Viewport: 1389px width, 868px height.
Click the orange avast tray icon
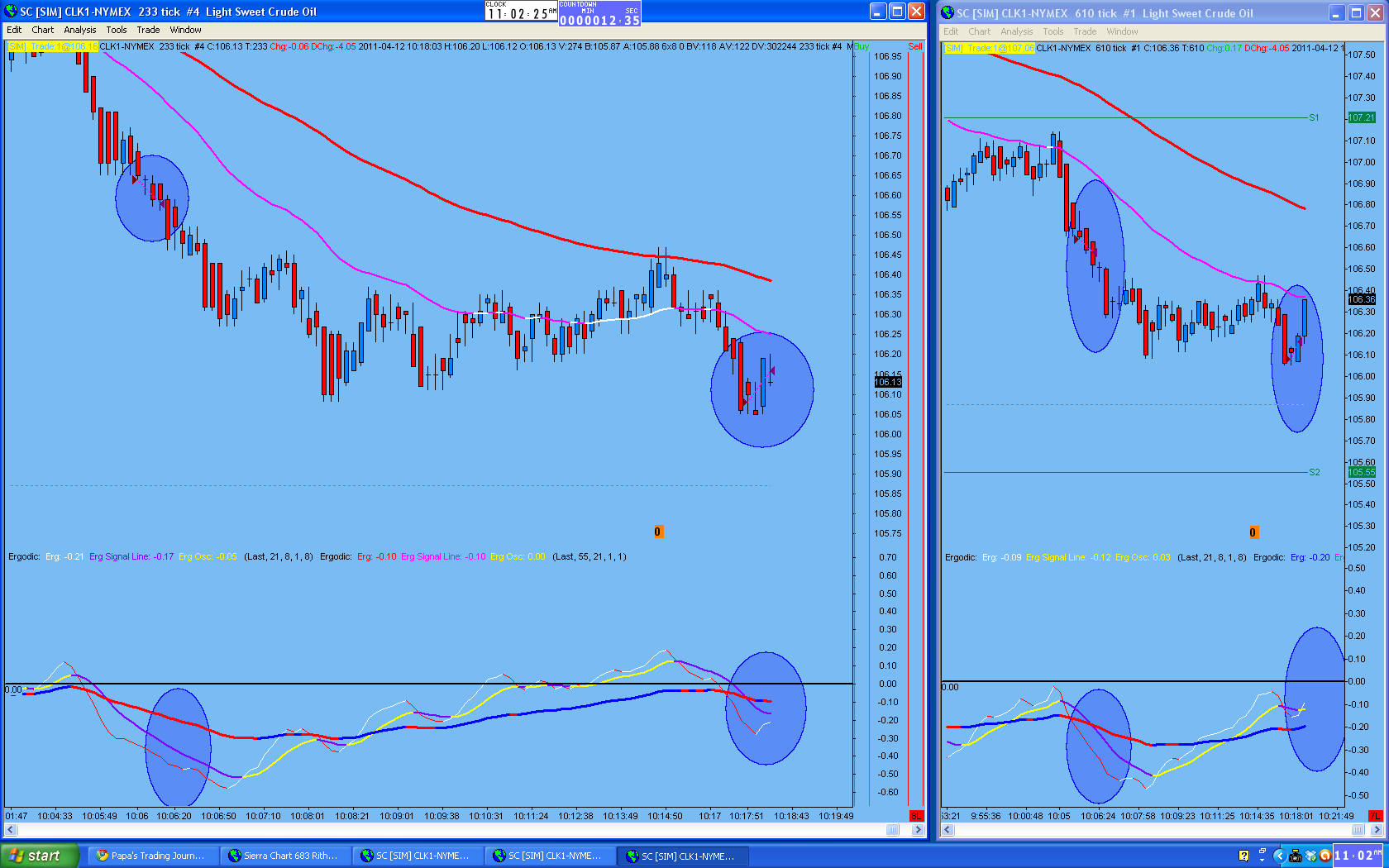pyautogui.click(x=1325, y=856)
